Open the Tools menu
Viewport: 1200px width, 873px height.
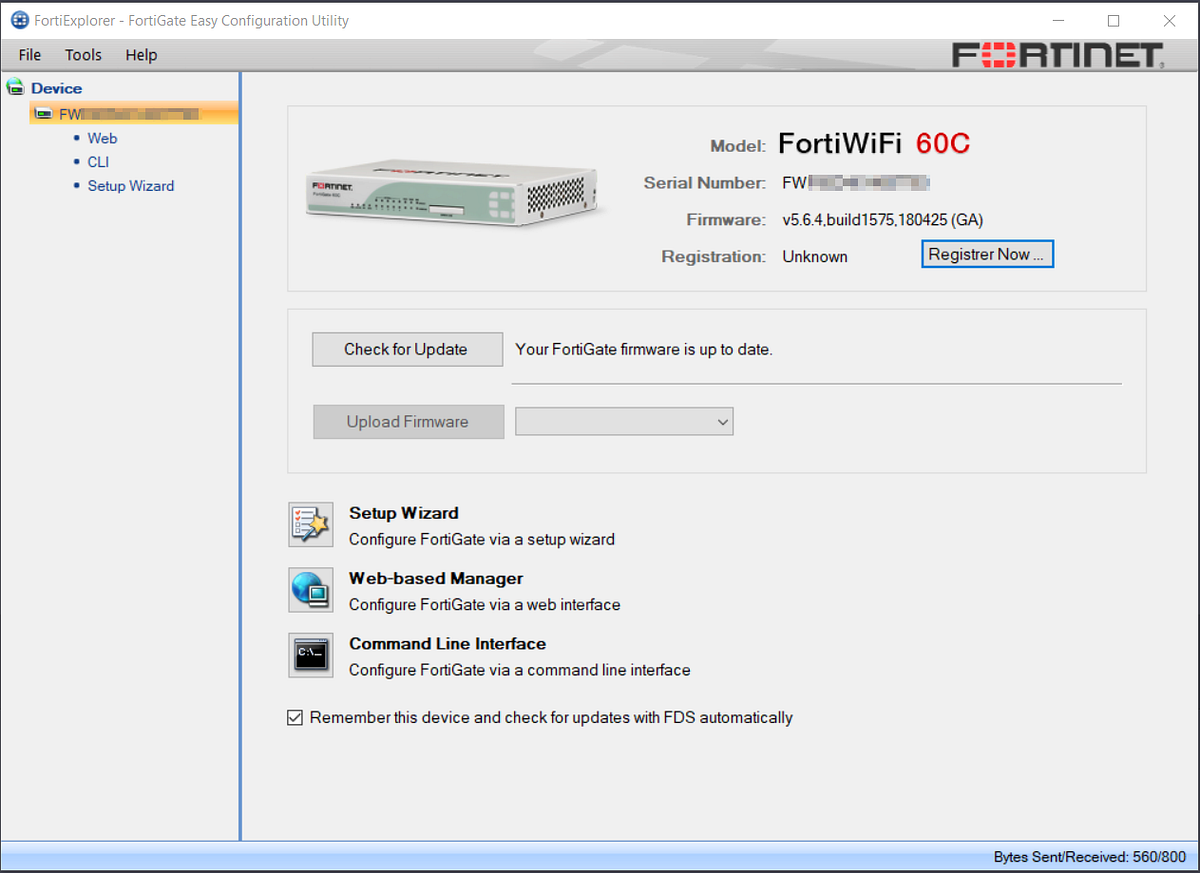(82, 55)
